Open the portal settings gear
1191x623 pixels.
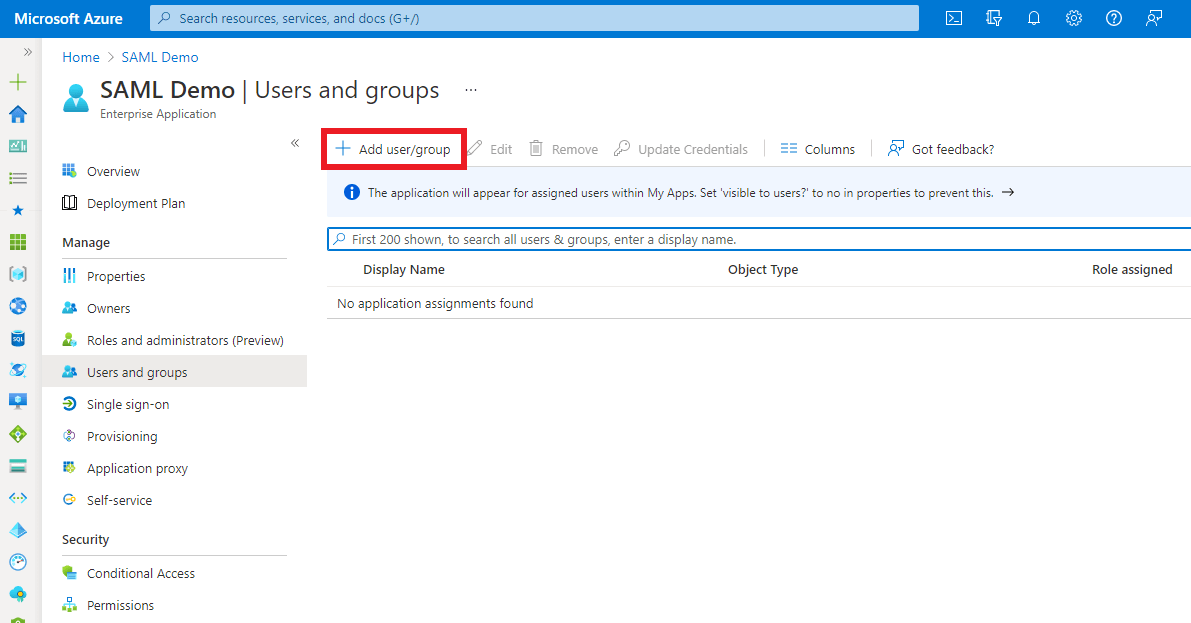pos(1073,17)
